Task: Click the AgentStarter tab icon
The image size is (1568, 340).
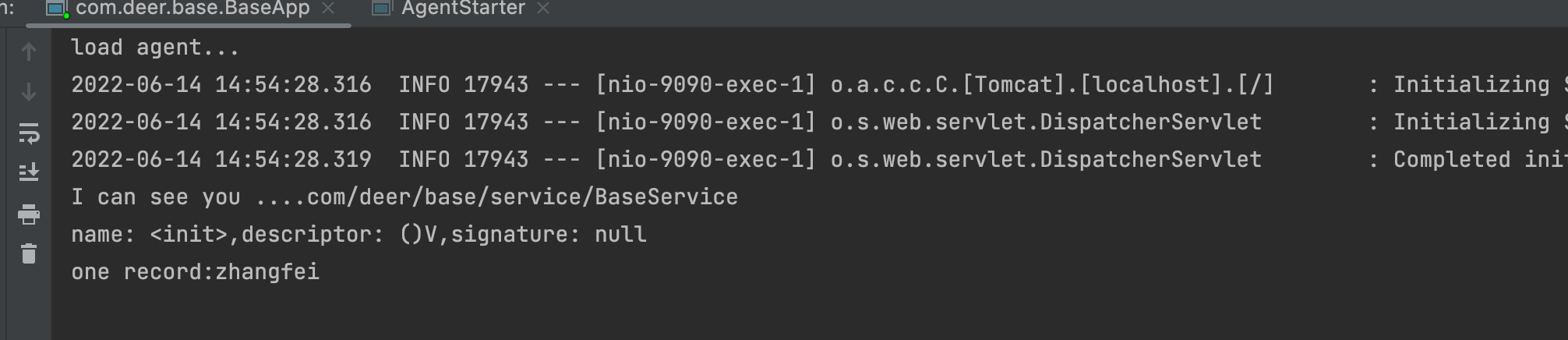Action: [x=381, y=9]
